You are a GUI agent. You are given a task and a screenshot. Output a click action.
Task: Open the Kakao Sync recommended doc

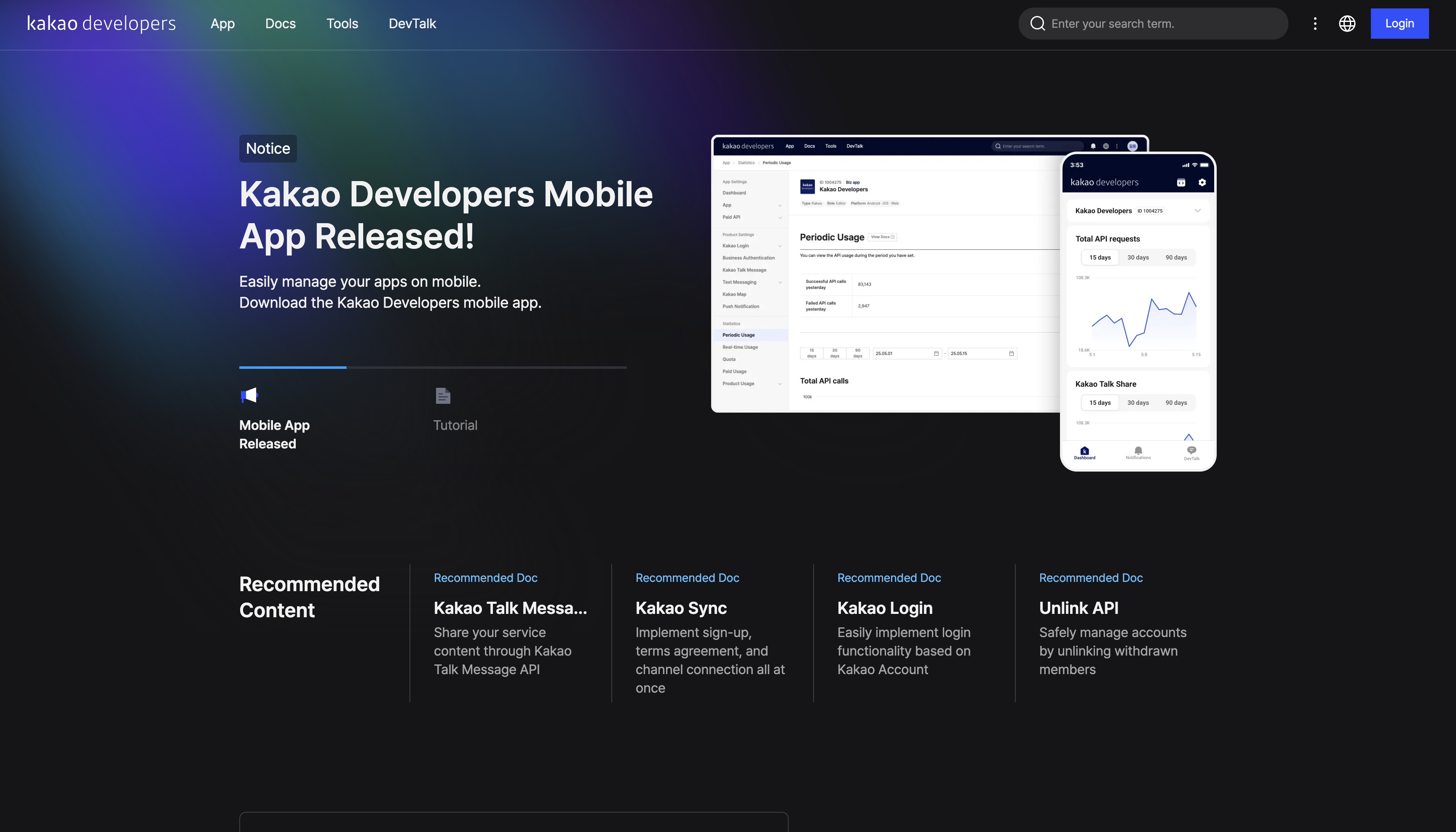[x=681, y=608]
